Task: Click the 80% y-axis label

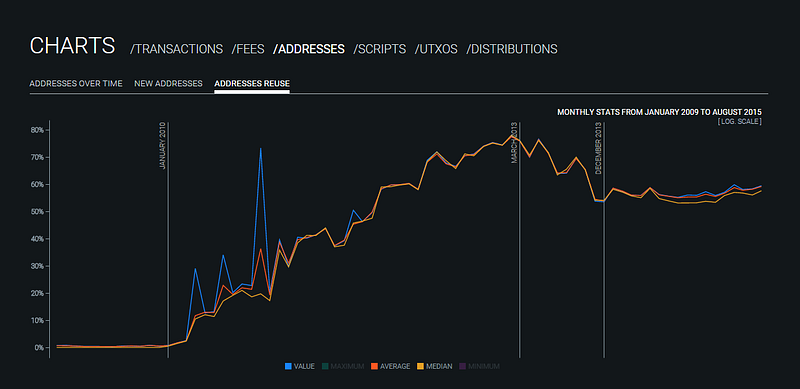Action: pos(37,130)
